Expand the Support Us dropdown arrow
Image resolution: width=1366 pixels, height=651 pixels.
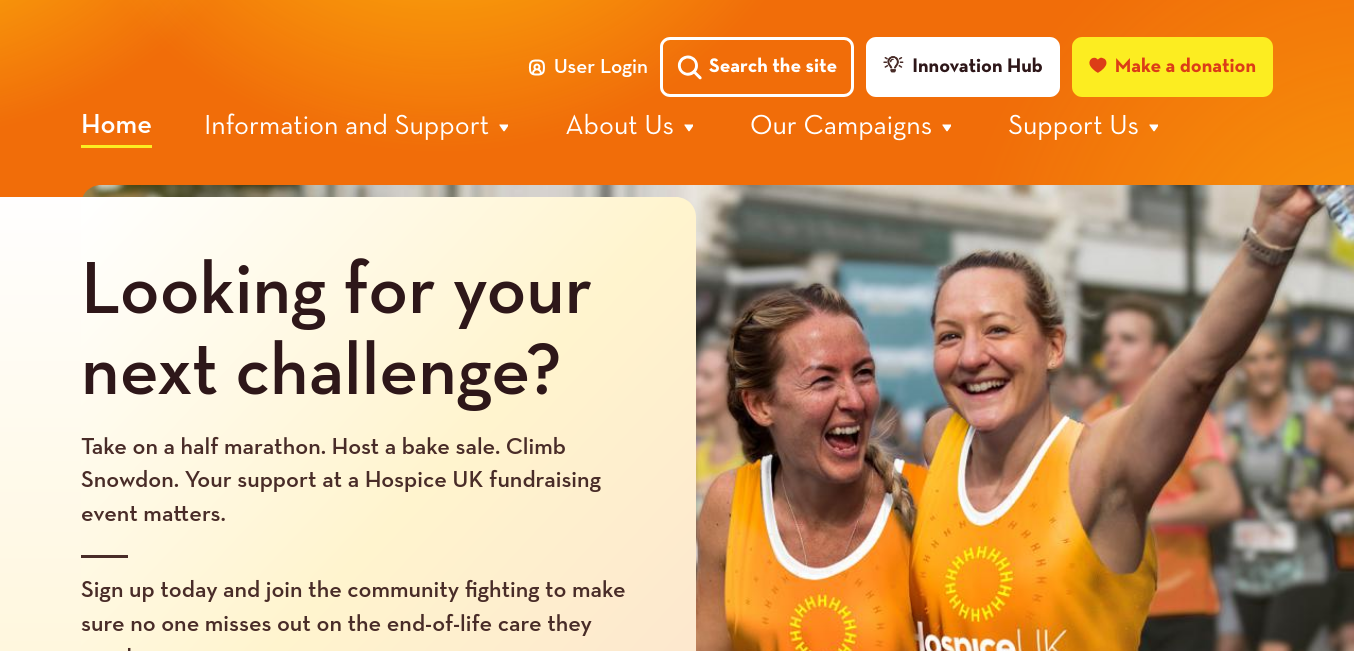(1154, 128)
